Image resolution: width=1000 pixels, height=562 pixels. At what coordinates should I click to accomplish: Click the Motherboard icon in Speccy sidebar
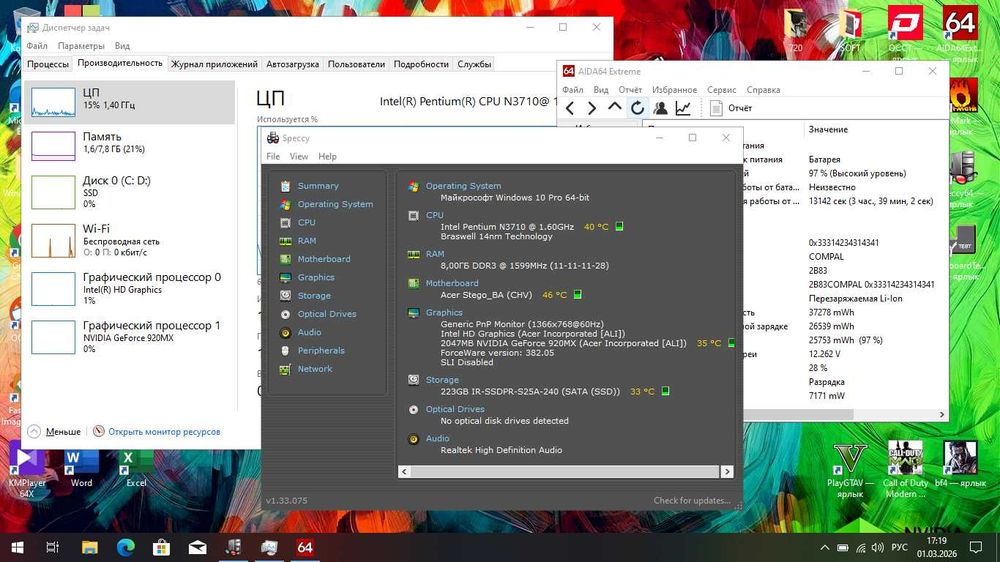point(285,259)
